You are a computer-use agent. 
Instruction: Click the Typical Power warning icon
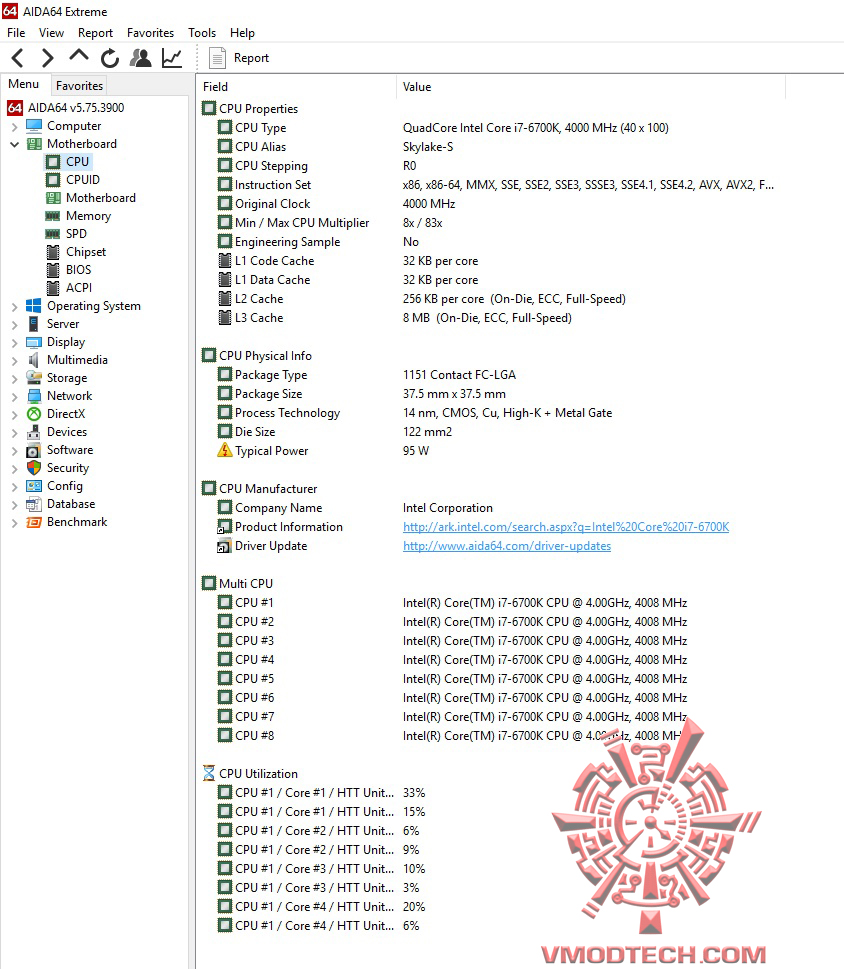(x=224, y=450)
